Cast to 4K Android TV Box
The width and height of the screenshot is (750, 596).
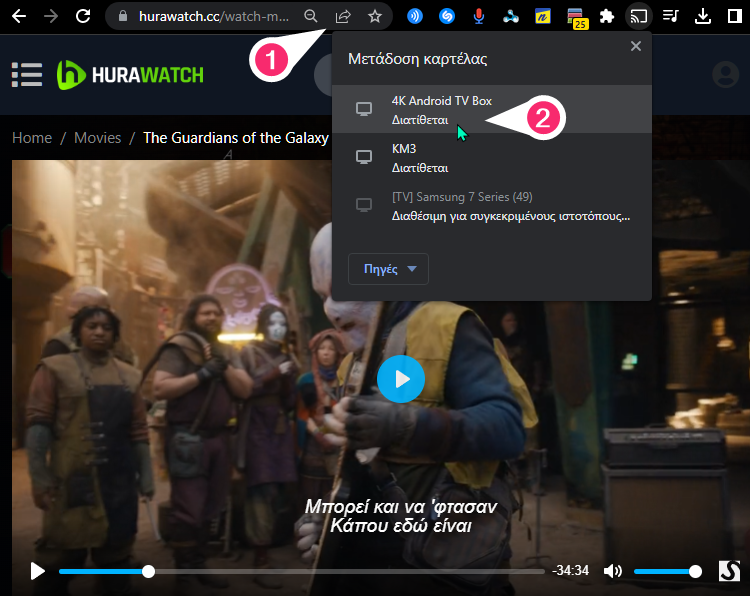click(492, 110)
